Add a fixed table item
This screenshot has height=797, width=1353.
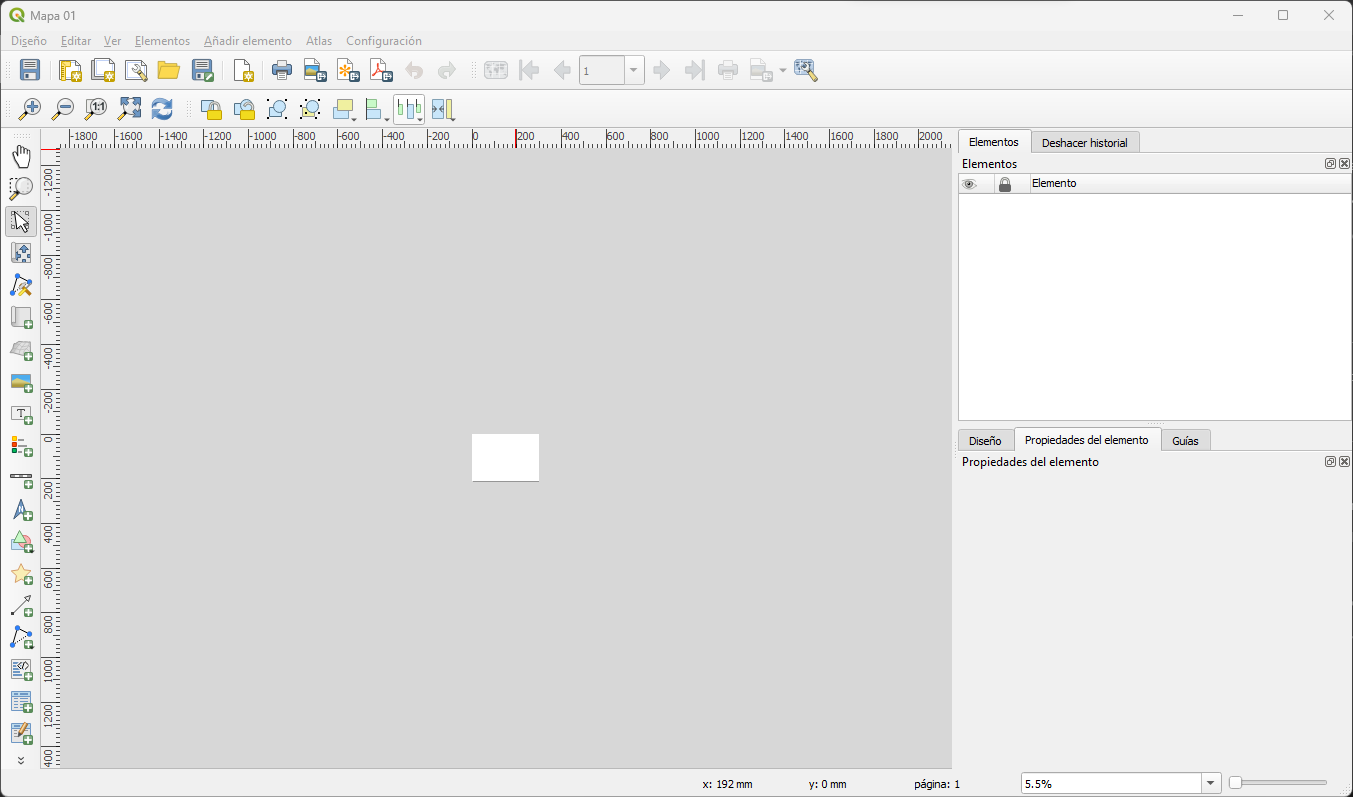pos(21,734)
